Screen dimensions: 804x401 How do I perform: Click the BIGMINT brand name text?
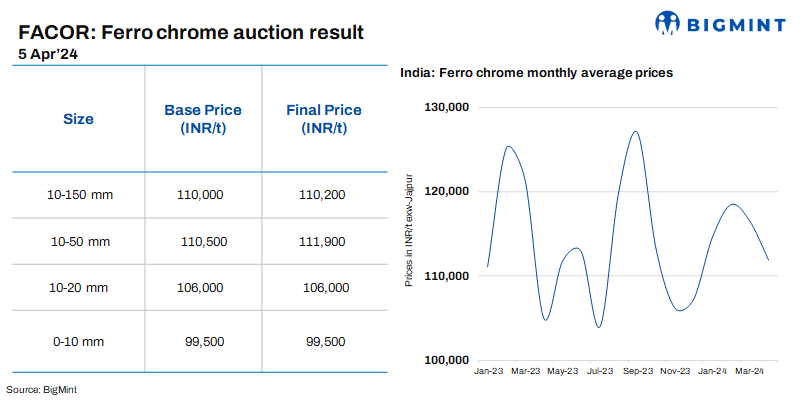pos(734,23)
